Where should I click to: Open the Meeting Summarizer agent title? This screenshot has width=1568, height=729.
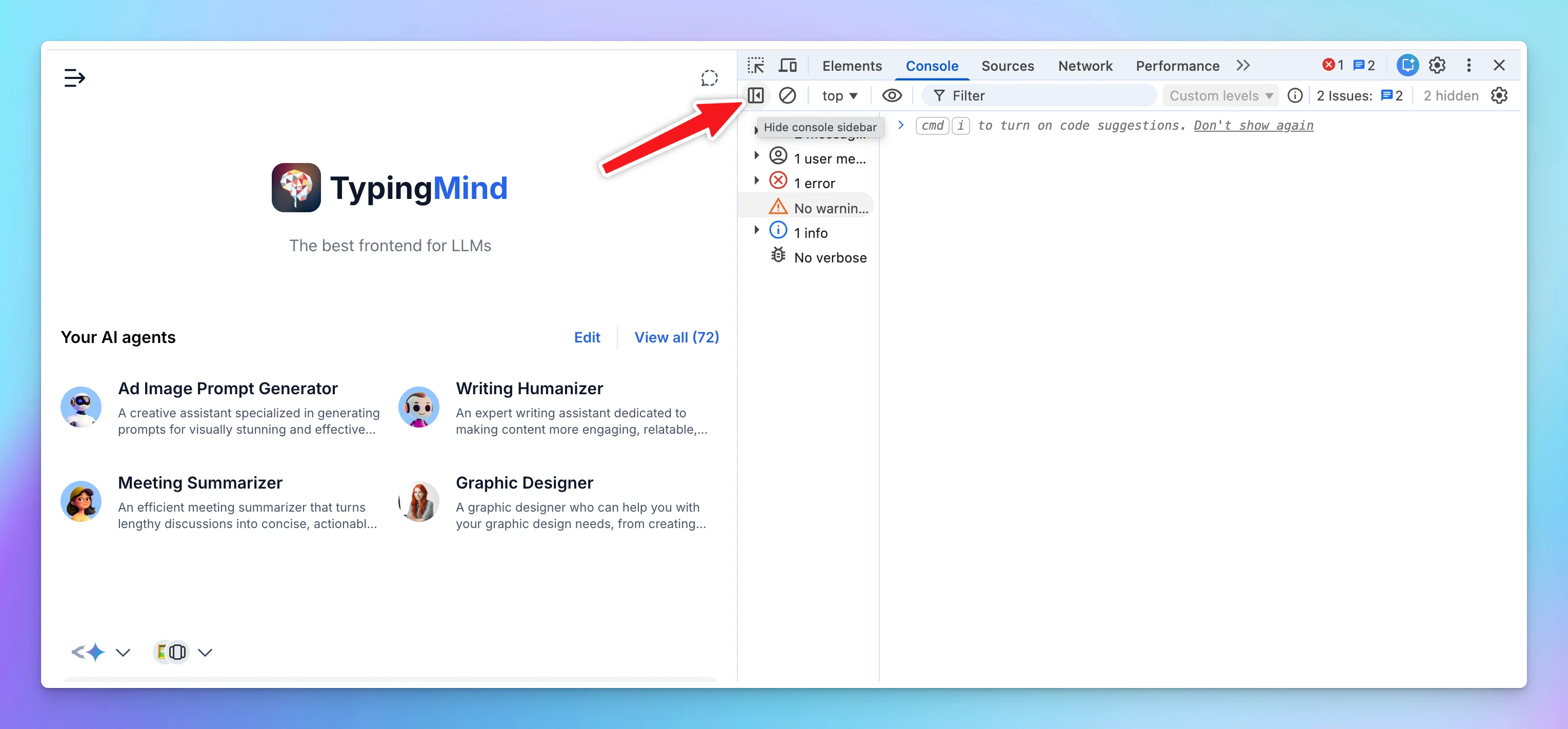199,482
